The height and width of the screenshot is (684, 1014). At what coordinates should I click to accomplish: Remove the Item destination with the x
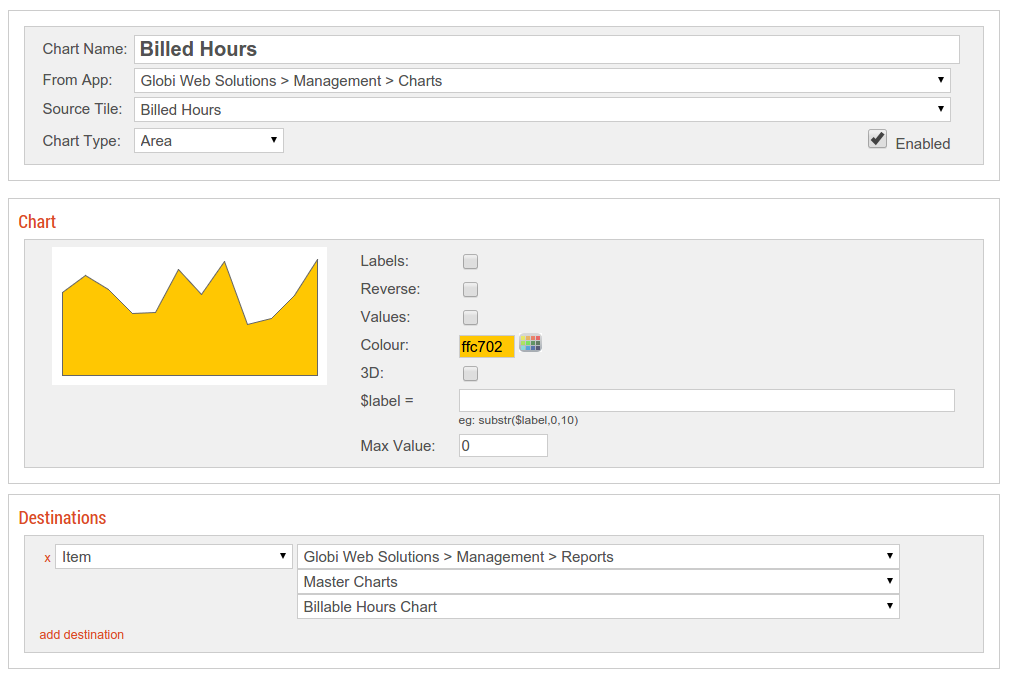[x=47, y=558]
